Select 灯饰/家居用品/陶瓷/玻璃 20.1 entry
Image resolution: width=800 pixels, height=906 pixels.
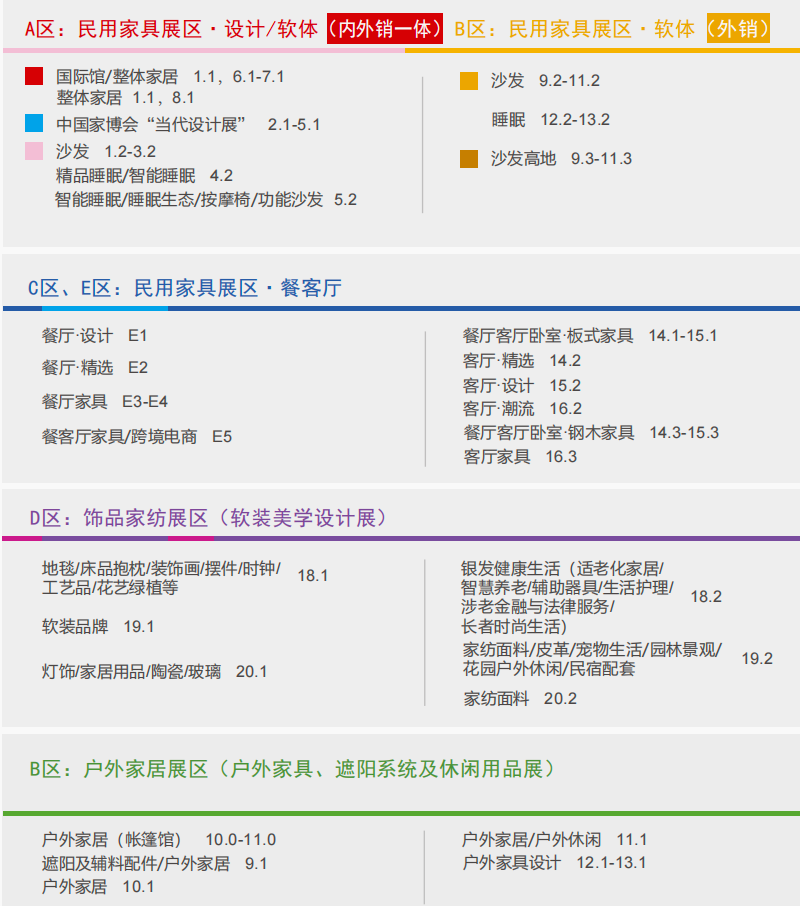[154, 671]
